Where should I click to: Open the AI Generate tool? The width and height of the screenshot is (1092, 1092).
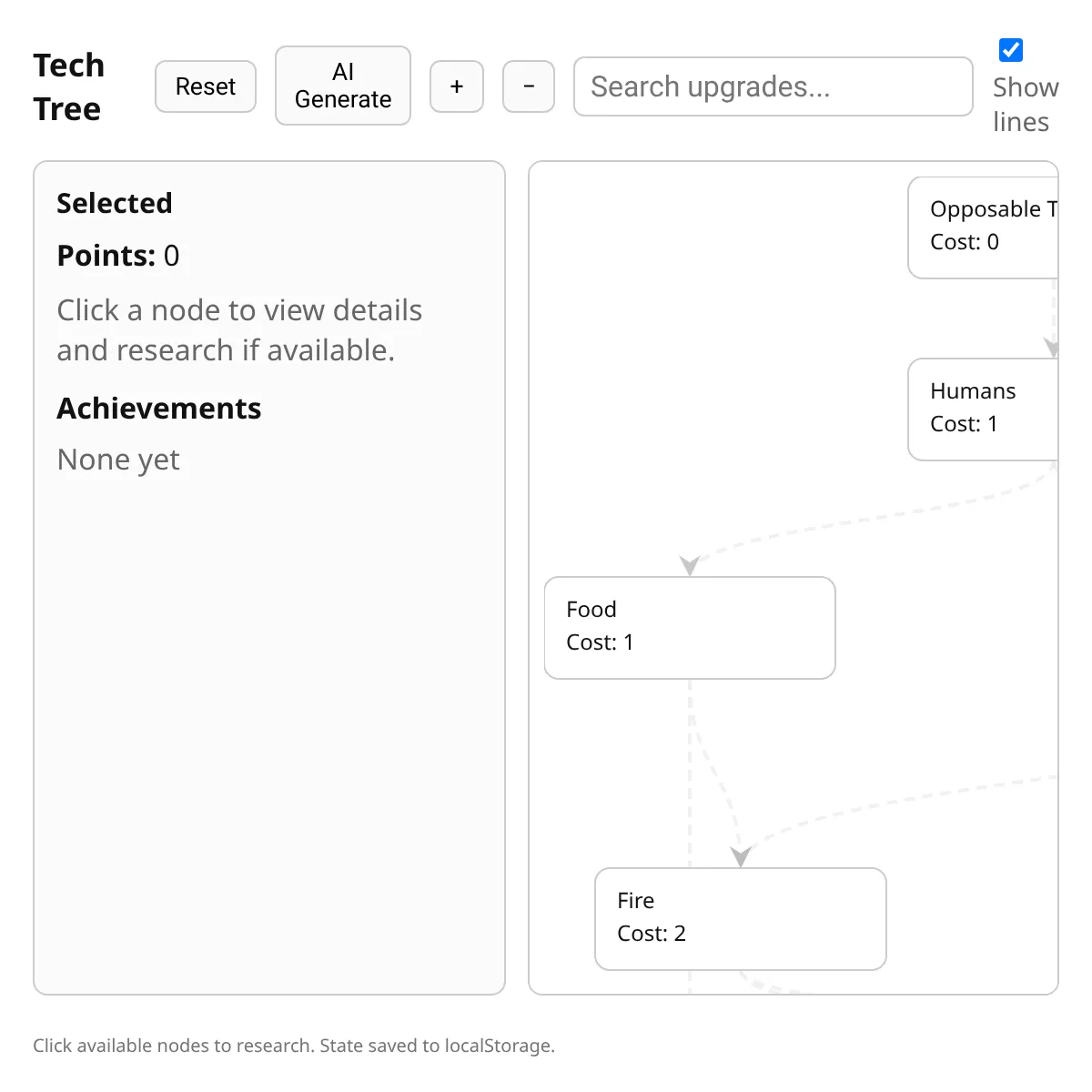click(x=343, y=86)
